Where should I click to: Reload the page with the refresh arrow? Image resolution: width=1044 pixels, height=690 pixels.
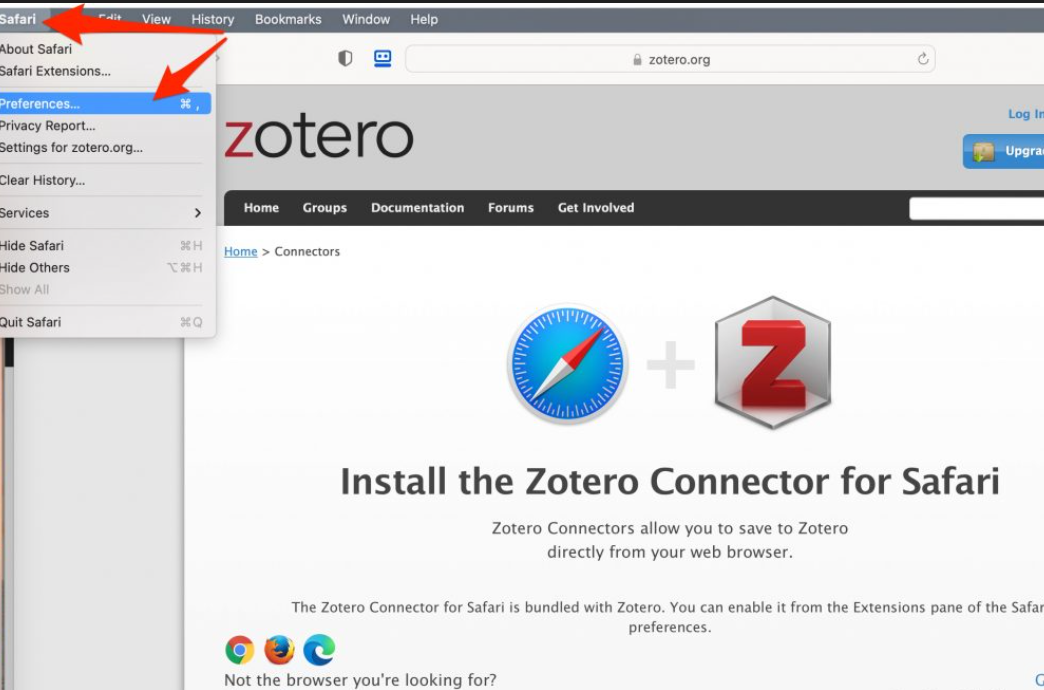pos(923,59)
